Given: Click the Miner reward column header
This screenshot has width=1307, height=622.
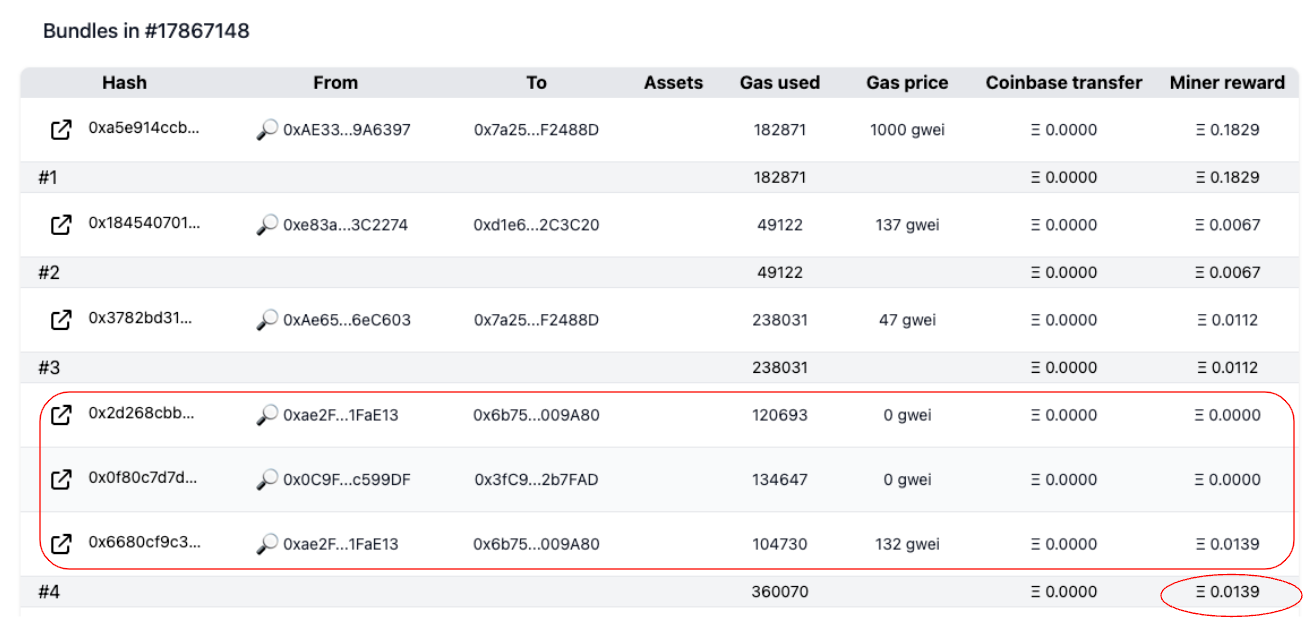Looking at the screenshot, I should coord(1227,82).
